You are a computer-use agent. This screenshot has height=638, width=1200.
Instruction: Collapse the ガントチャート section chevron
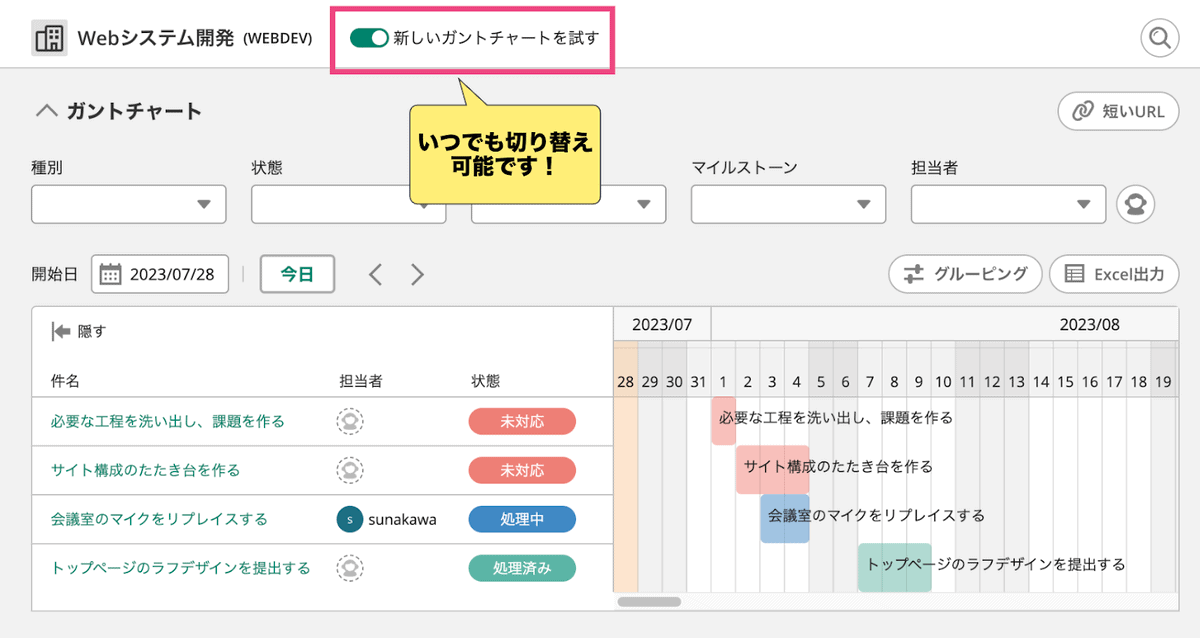pos(46,111)
